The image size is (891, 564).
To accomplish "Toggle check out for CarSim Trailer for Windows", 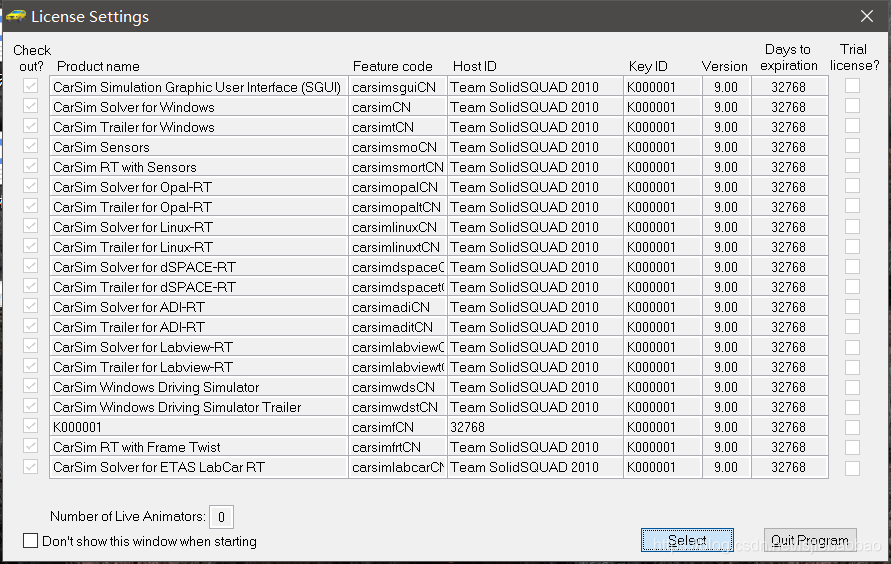I will [x=31, y=126].
